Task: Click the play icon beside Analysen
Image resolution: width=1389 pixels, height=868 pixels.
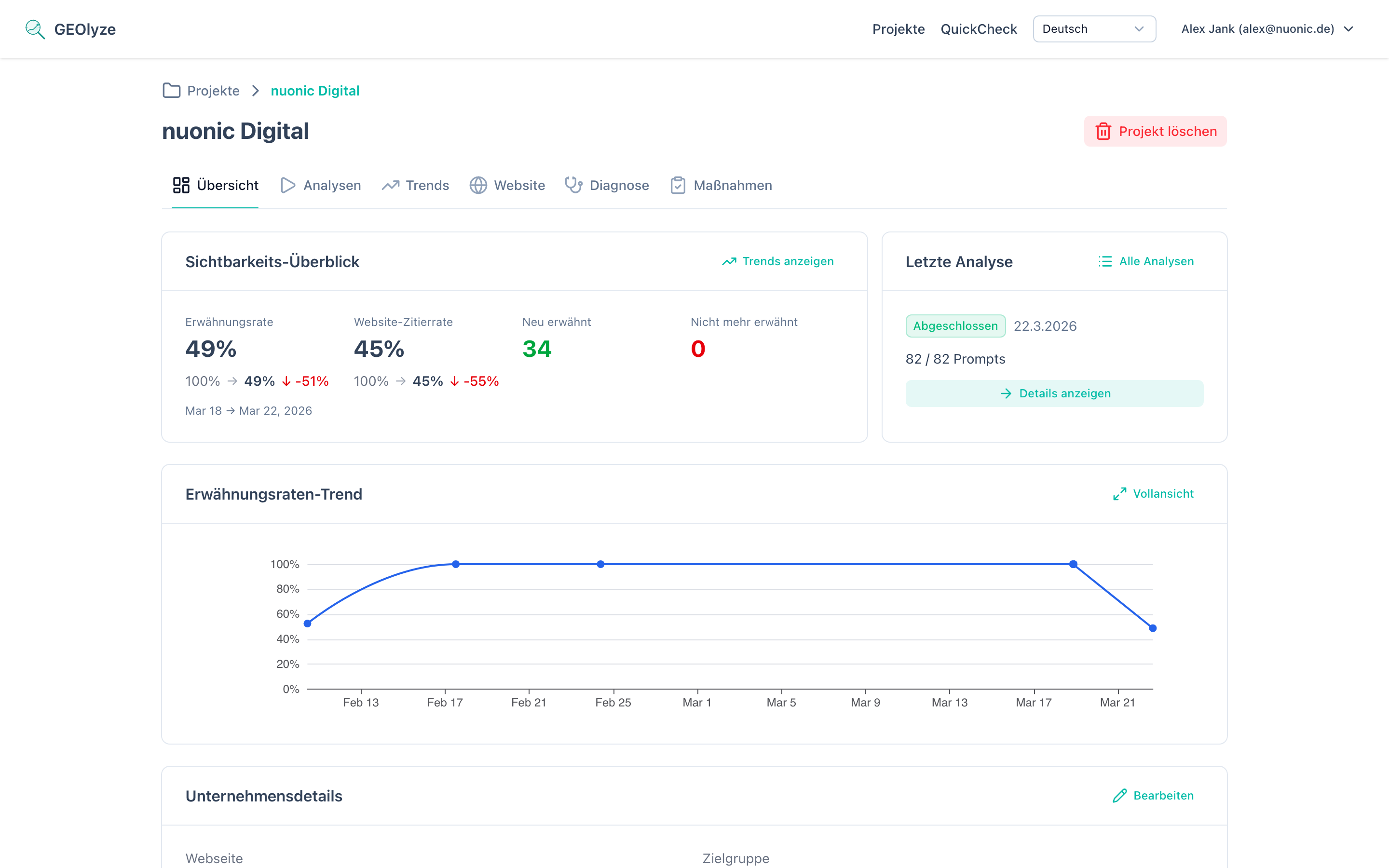Action: pos(287,185)
